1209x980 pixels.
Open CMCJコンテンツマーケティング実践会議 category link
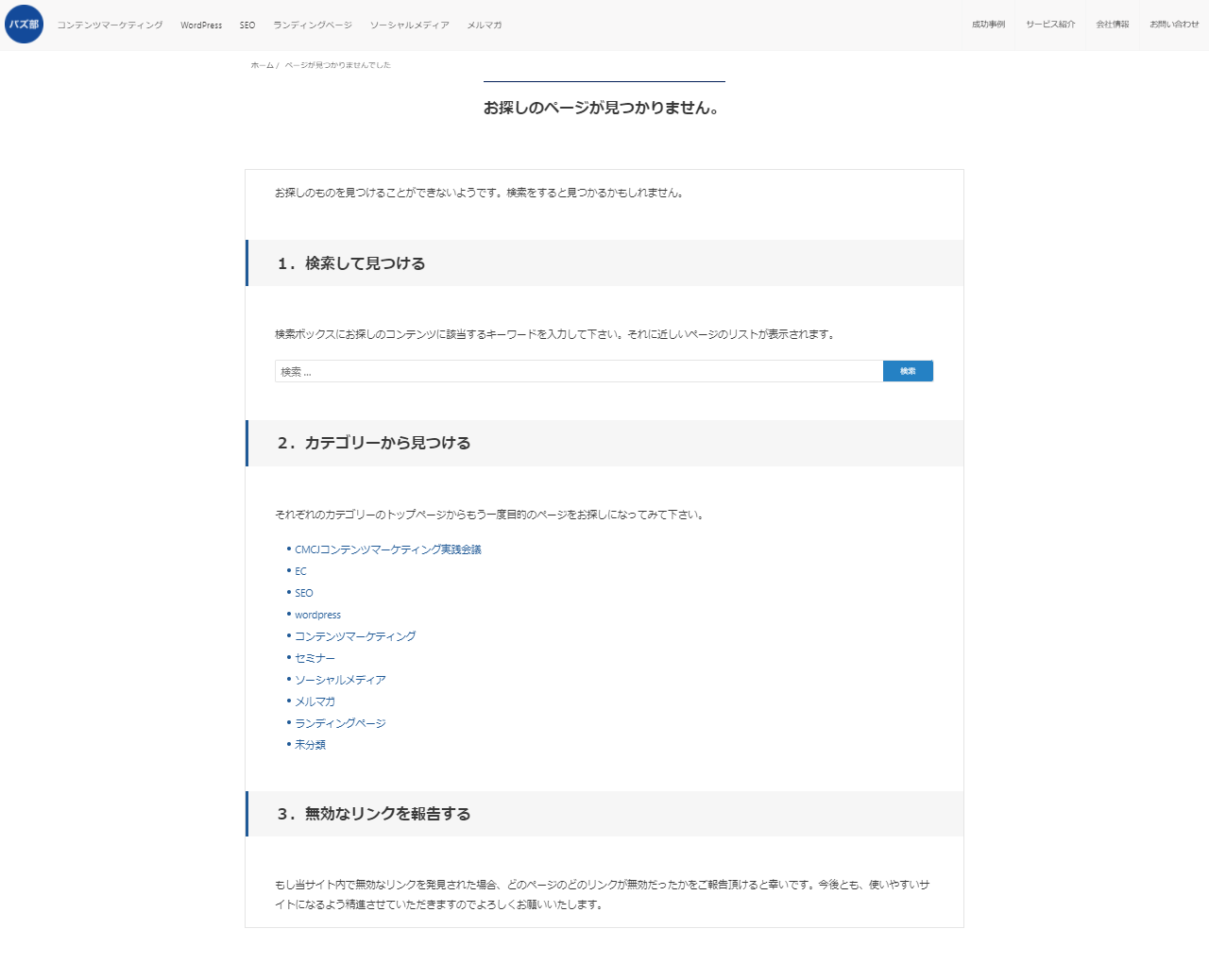(388, 549)
